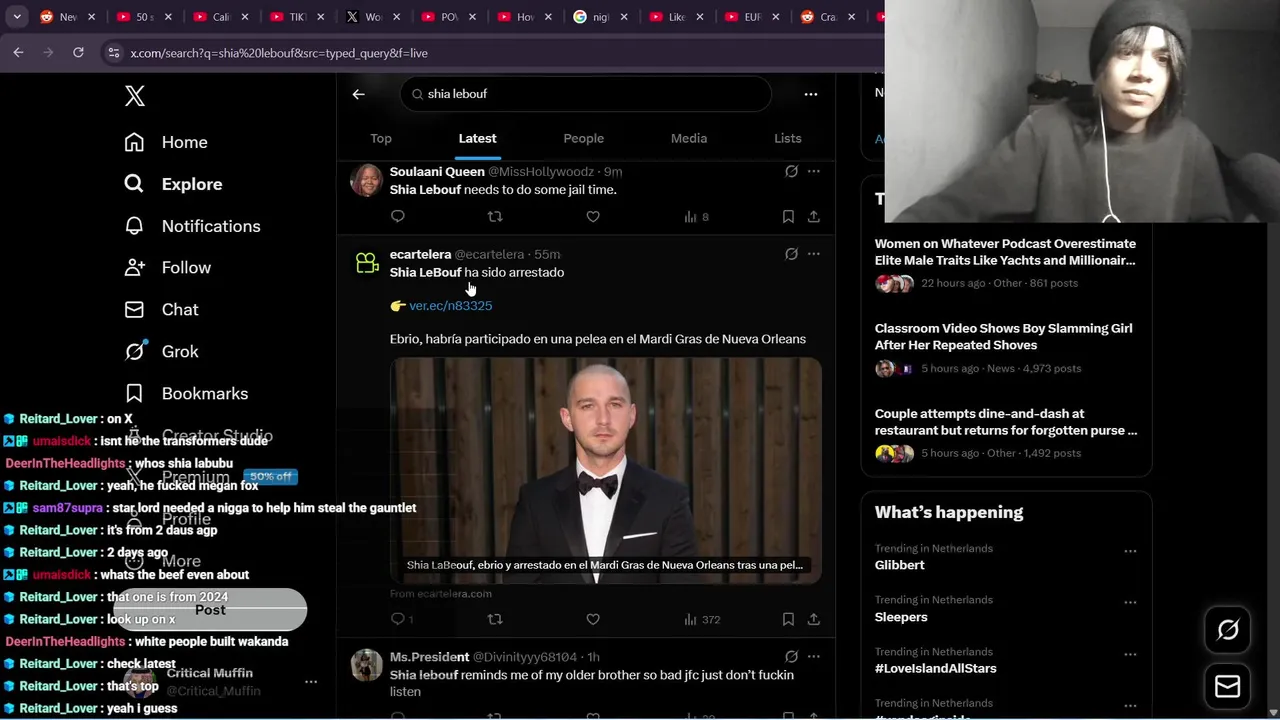Bookmark ecartelera's post
This screenshot has height=720, width=1280.
[x=788, y=620]
